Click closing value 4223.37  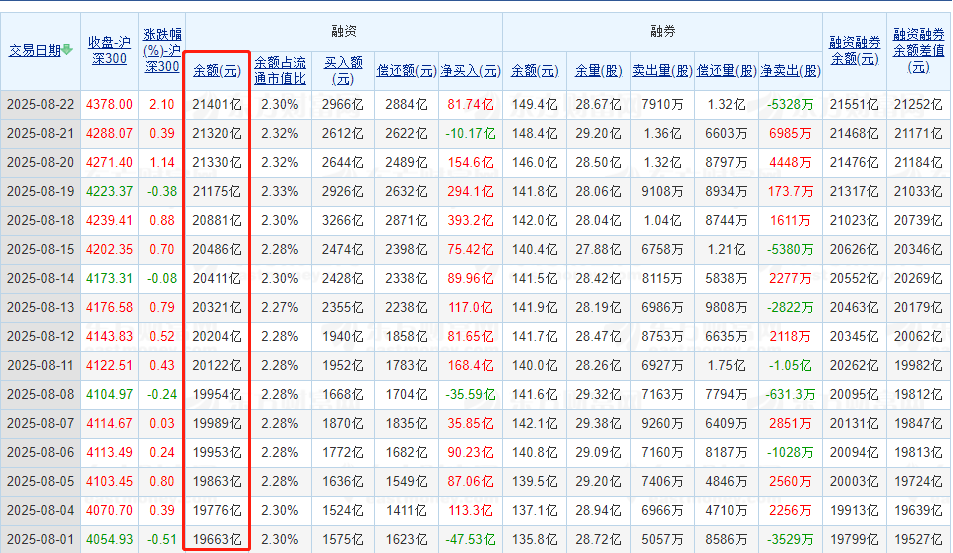coord(109,191)
